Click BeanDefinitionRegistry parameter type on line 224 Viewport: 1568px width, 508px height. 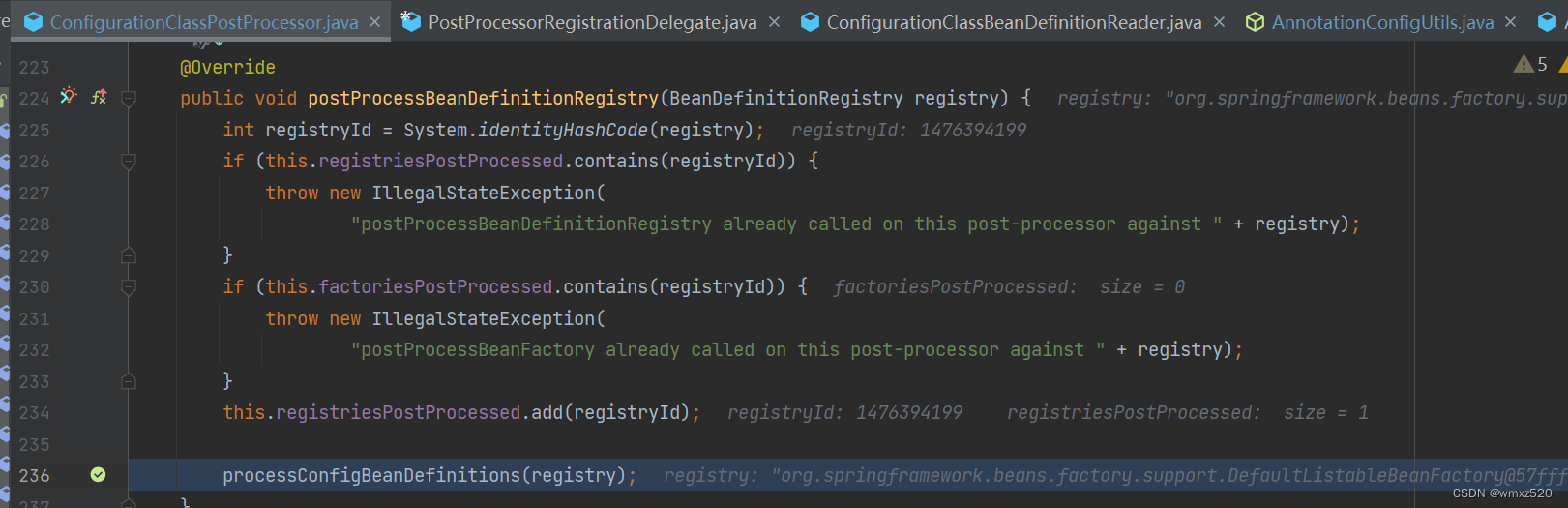pyautogui.click(x=785, y=98)
